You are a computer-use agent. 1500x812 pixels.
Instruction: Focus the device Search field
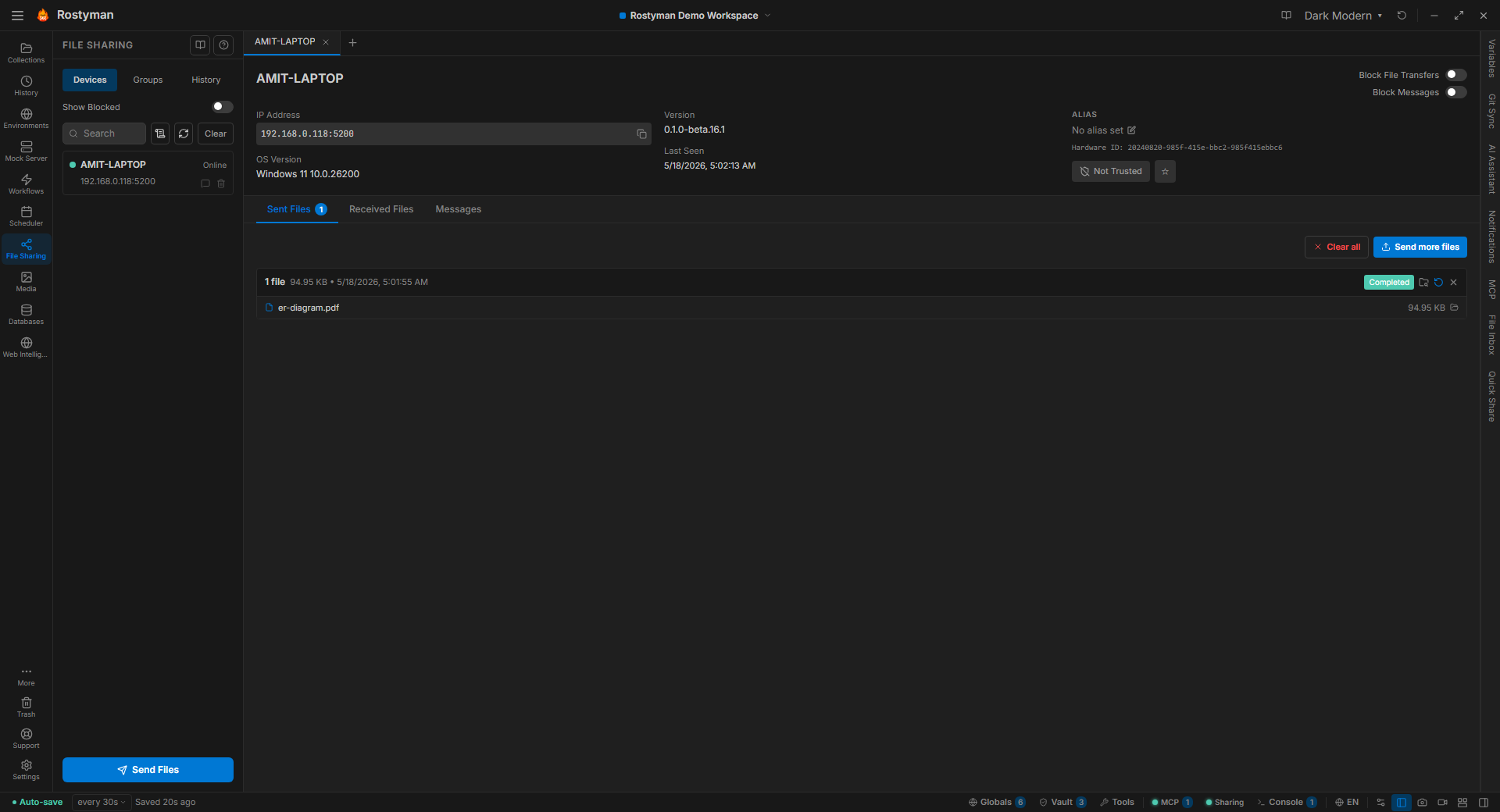[x=104, y=134]
